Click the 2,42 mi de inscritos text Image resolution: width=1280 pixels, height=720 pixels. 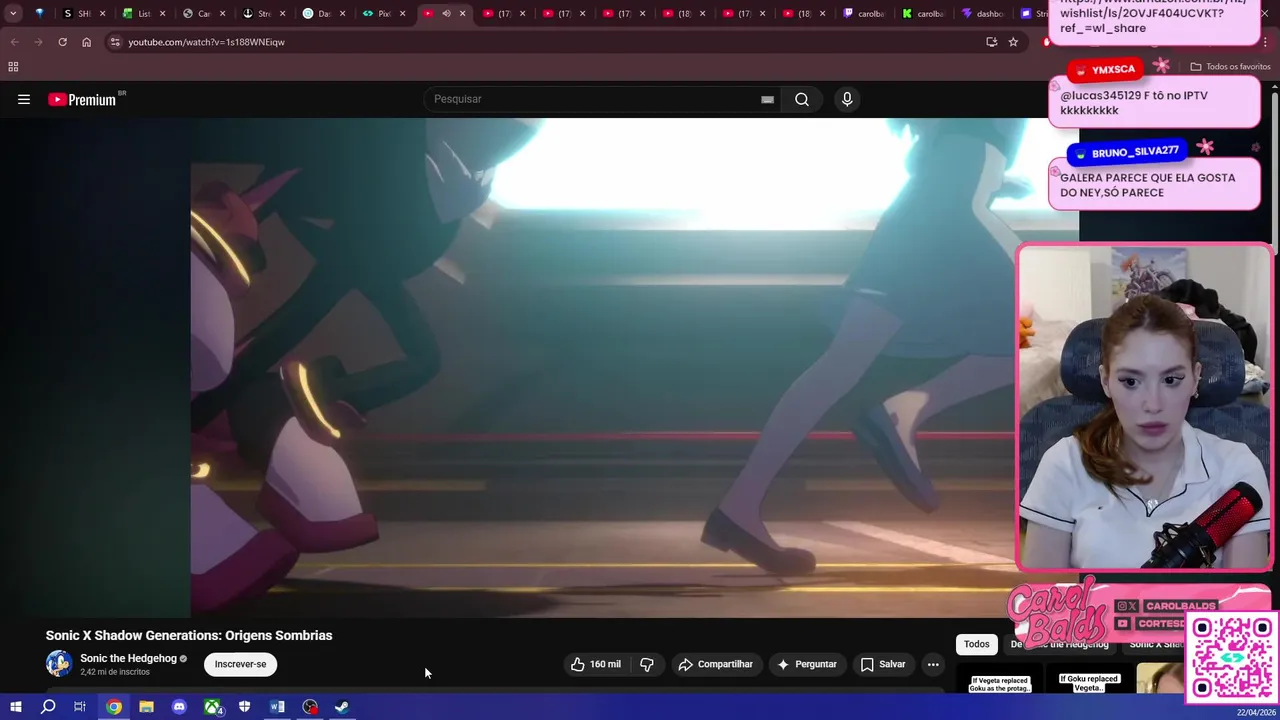(115, 672)
